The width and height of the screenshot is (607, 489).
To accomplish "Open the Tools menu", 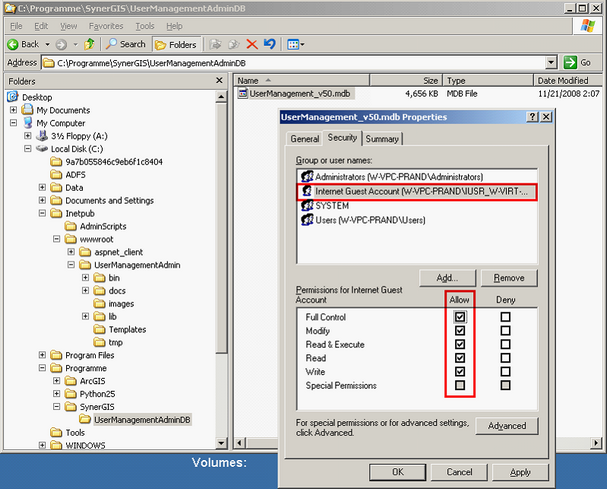I will coord(145,26).
